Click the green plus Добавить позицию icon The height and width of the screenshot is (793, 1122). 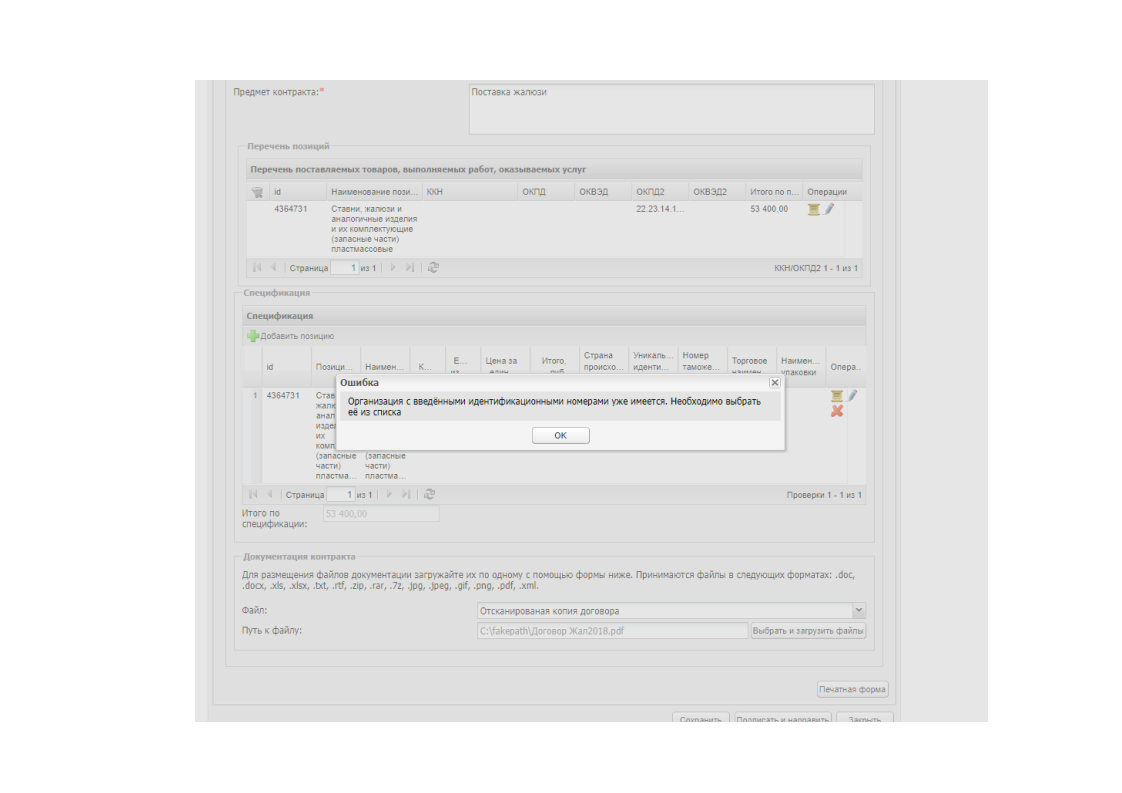pyautogui.click(x=253, y=336)
